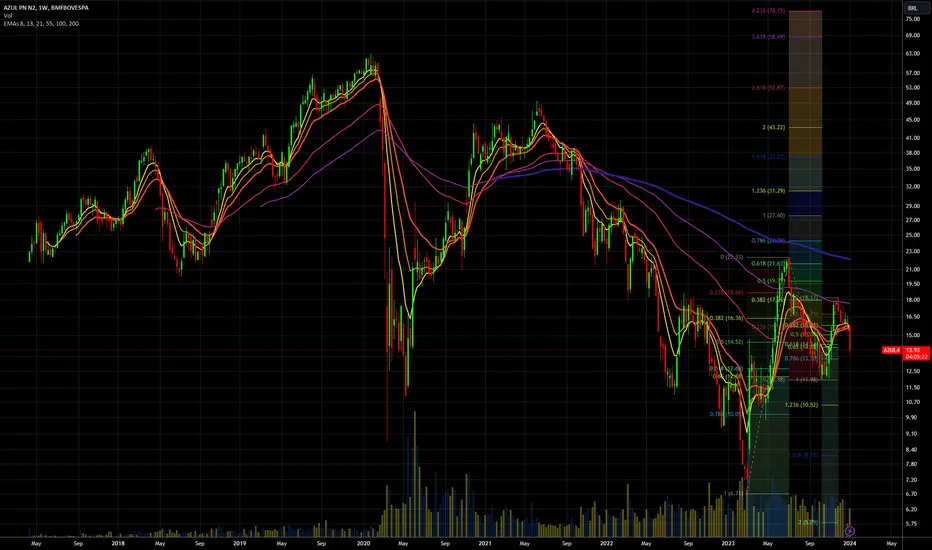Click the 2020 label on the time axis
932x550 pixels.
(x=363, y=543)
